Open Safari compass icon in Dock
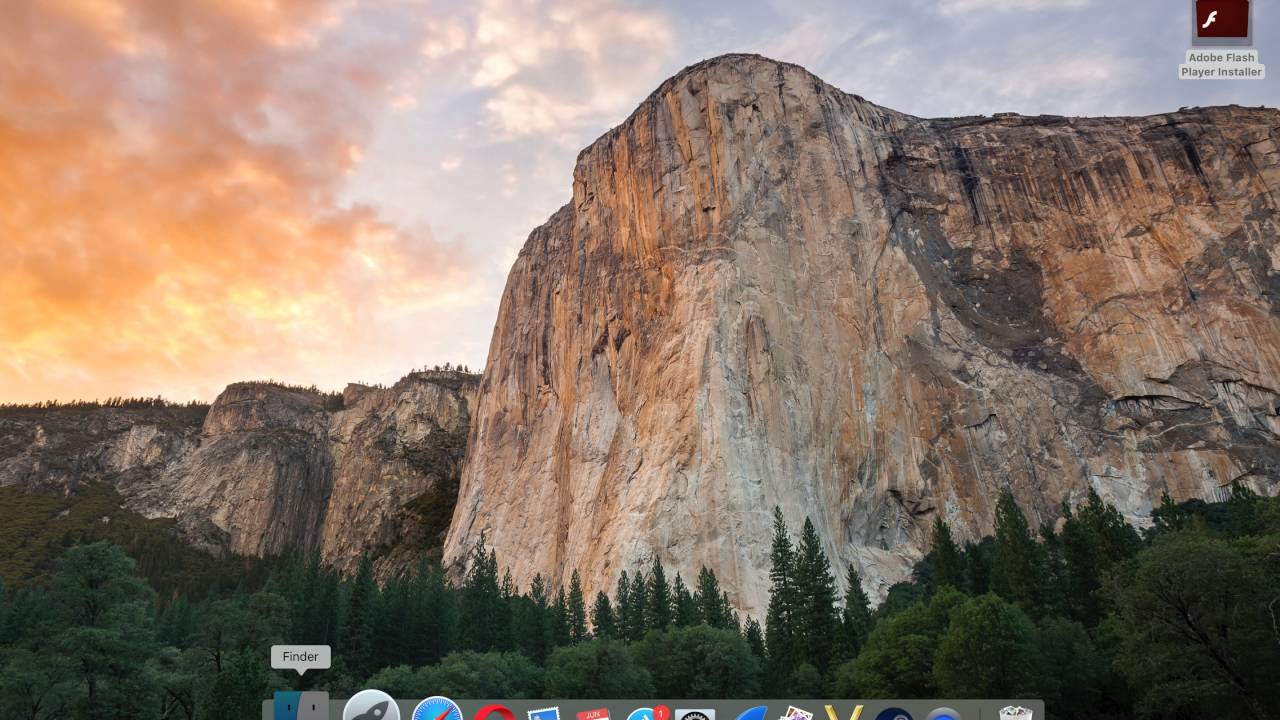This screenshot has height=720, width=1280. (x=437, y=709)
